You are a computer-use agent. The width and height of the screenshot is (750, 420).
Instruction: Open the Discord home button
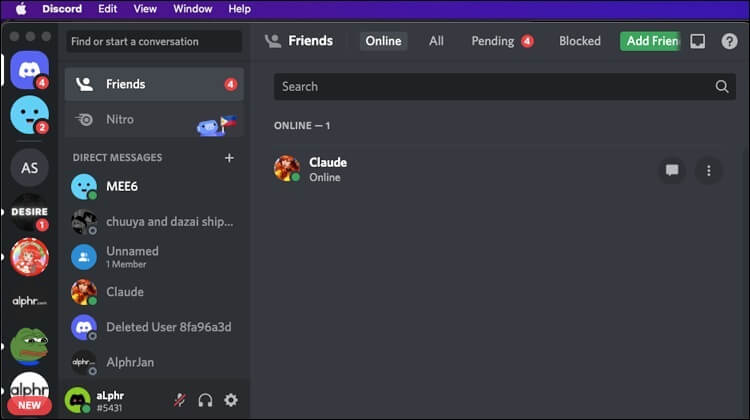pos(30,70)
